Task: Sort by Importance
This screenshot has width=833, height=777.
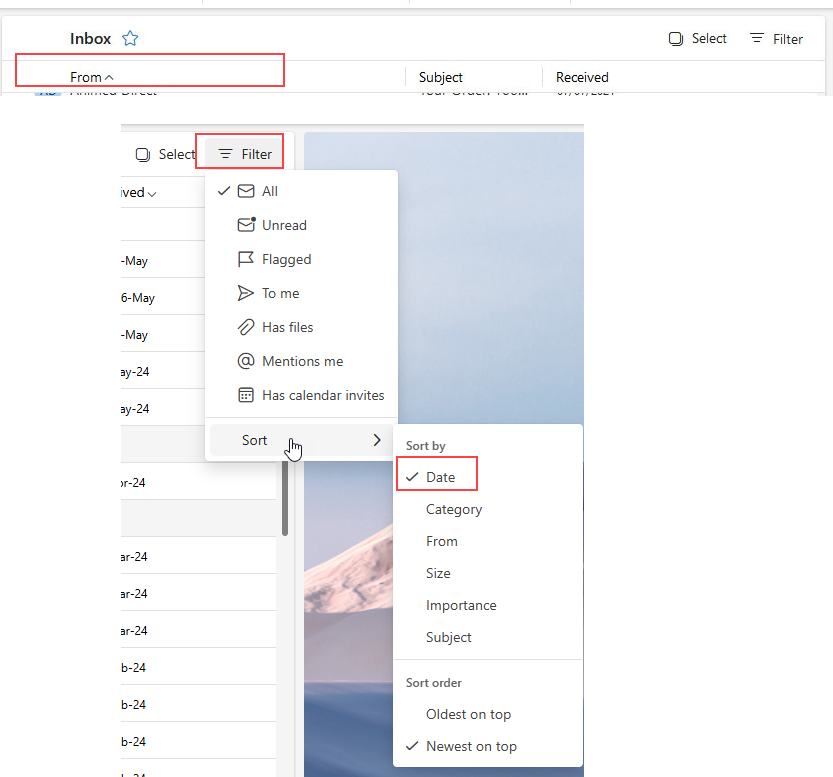Action: [488, 605]
